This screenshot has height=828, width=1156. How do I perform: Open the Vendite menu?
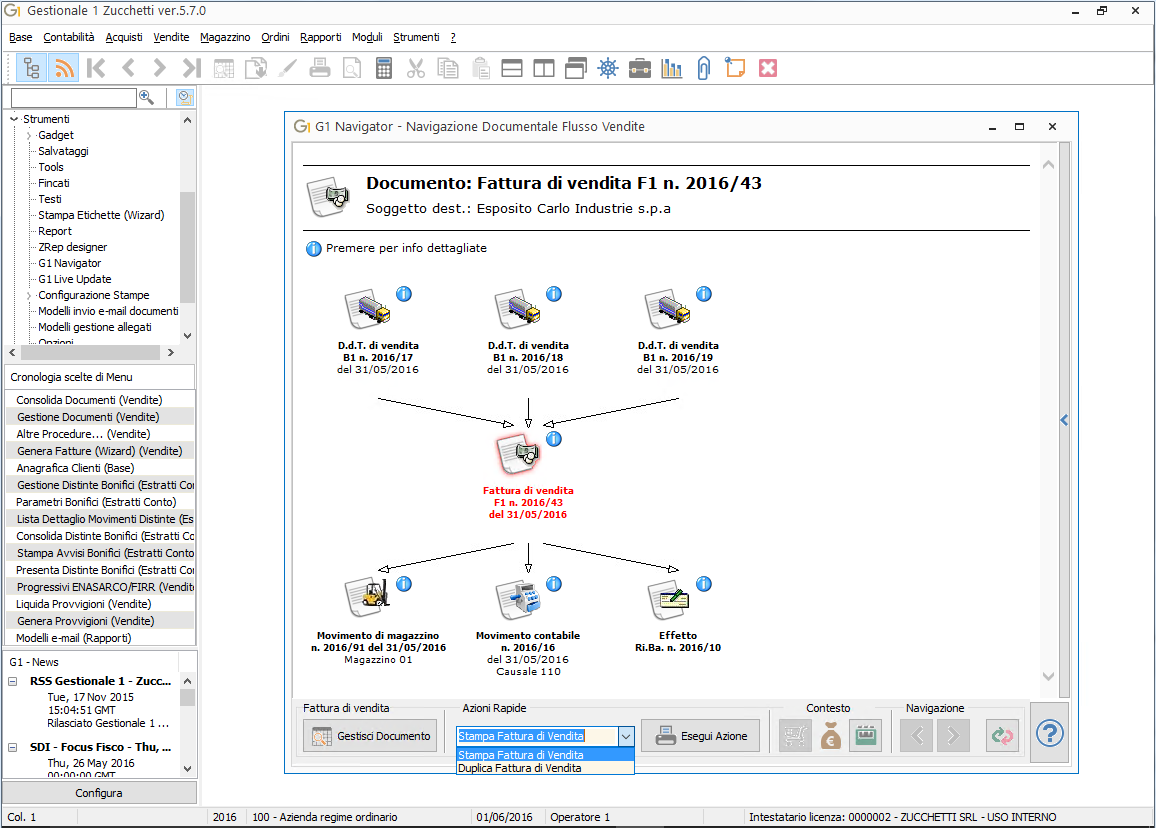tap(171, 37)
